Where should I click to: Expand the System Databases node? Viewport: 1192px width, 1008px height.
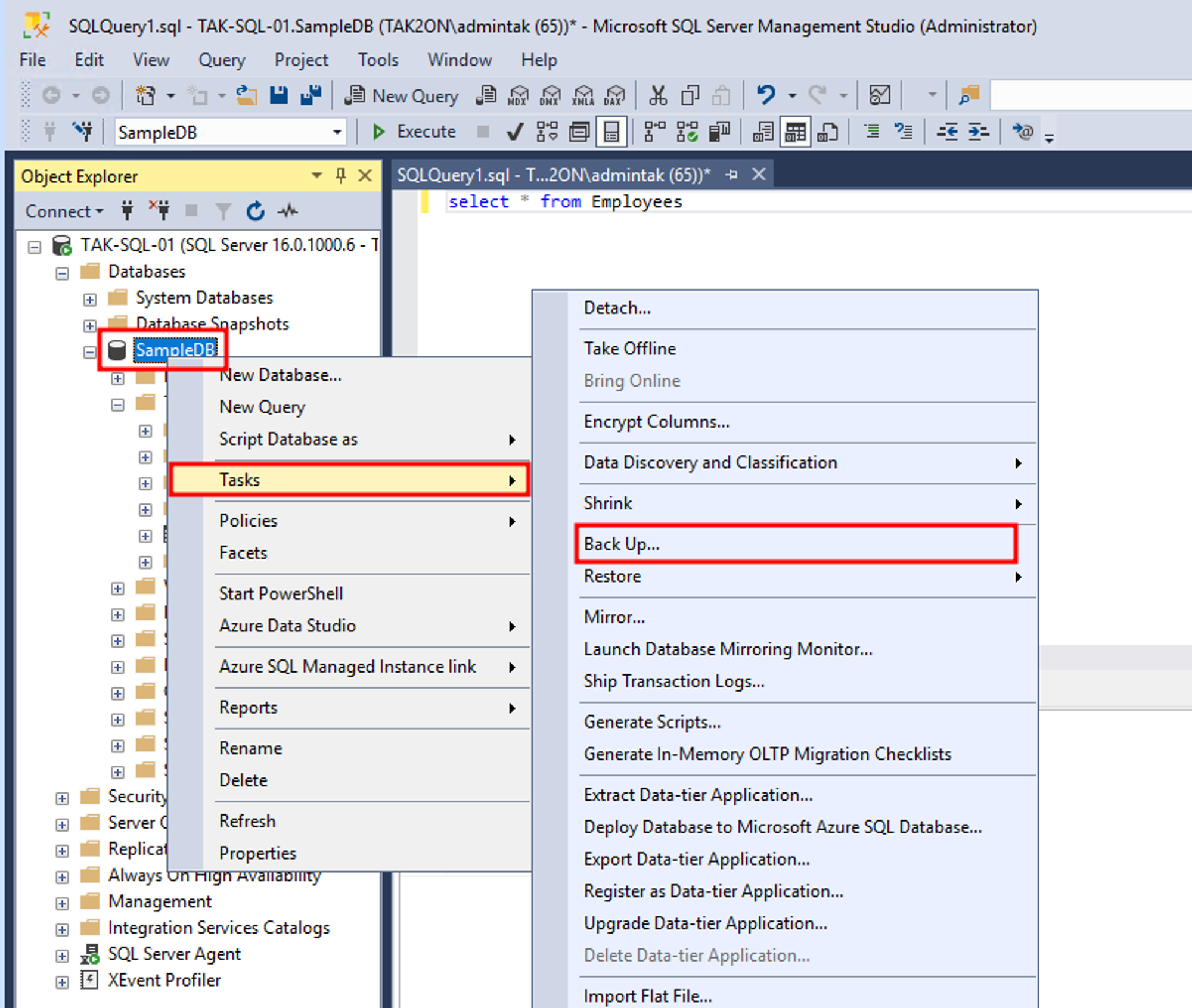coord(90,299)
